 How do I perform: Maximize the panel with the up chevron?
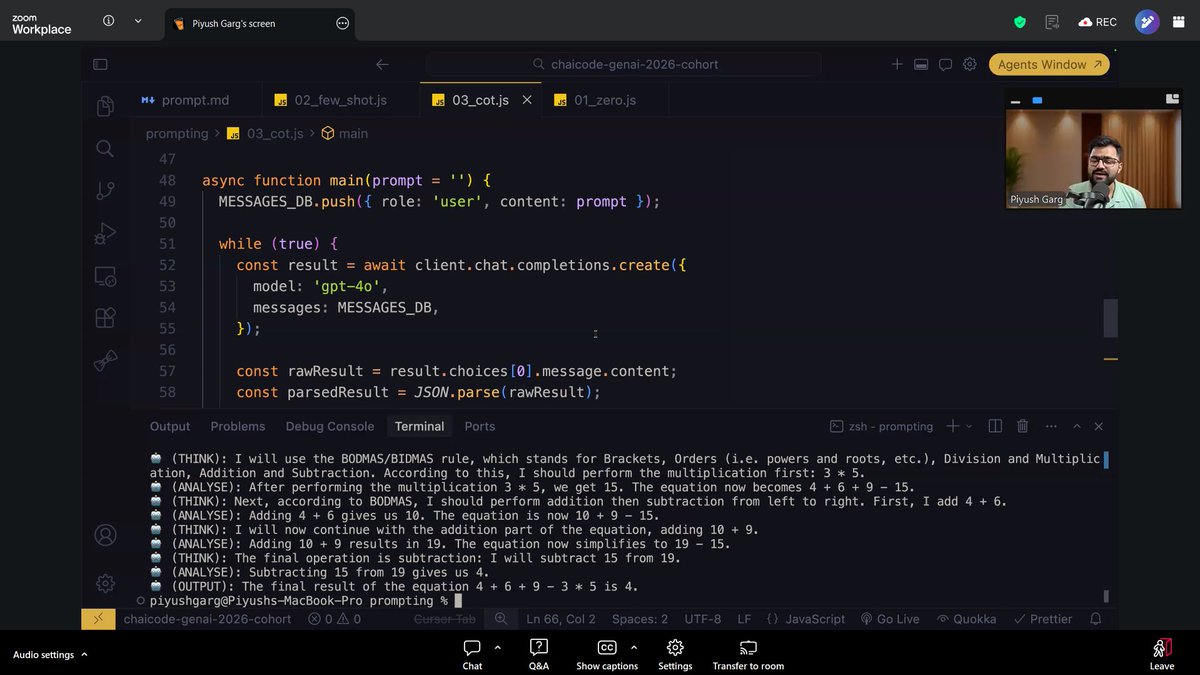1077,426
